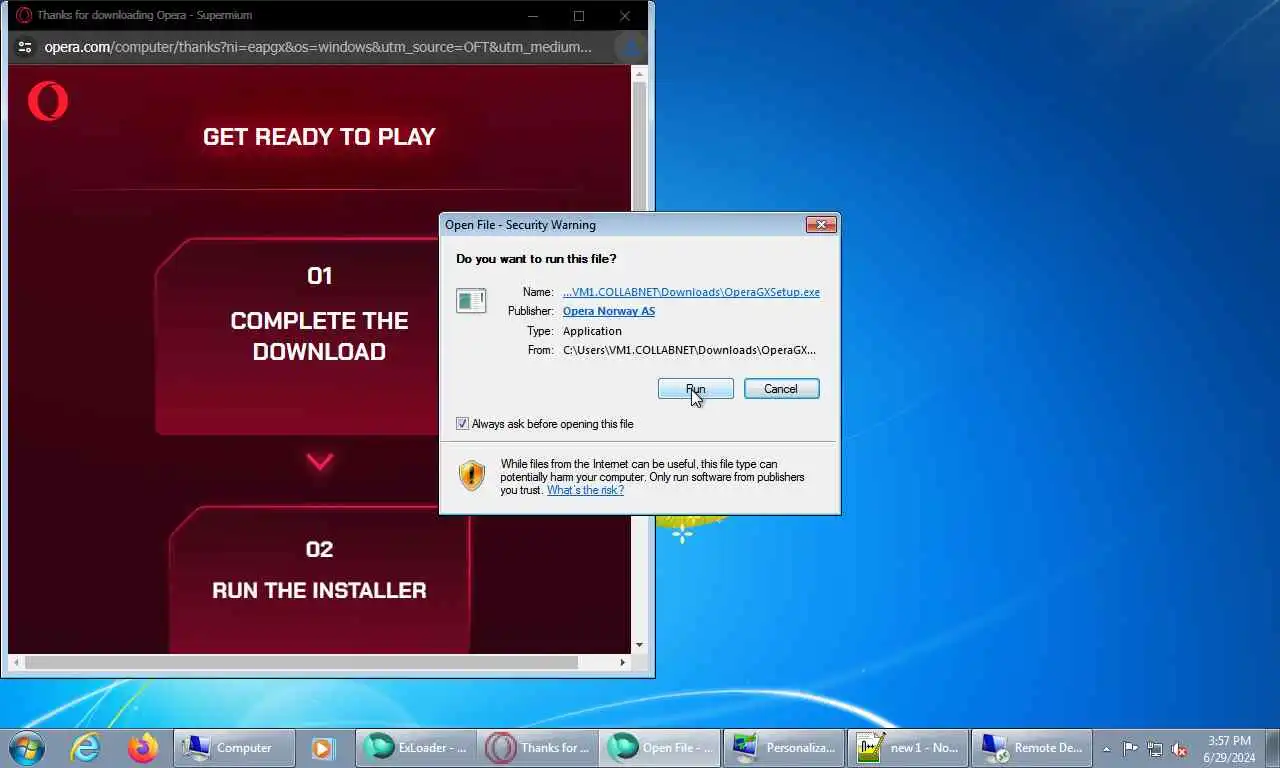This screenshot has height=768, width=1280.
Task: Click the clock showing 3:57 PM
Action: pos(1229,748)
